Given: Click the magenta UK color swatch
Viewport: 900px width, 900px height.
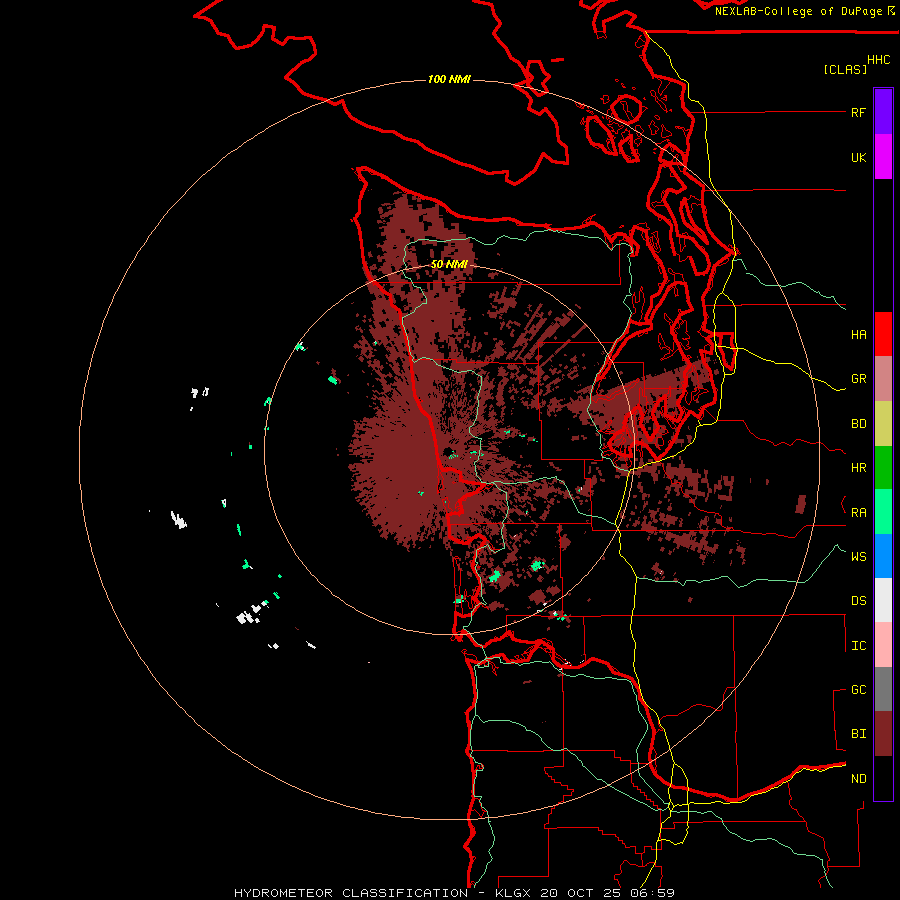Looking at the screenshot, I should point(883,156).
